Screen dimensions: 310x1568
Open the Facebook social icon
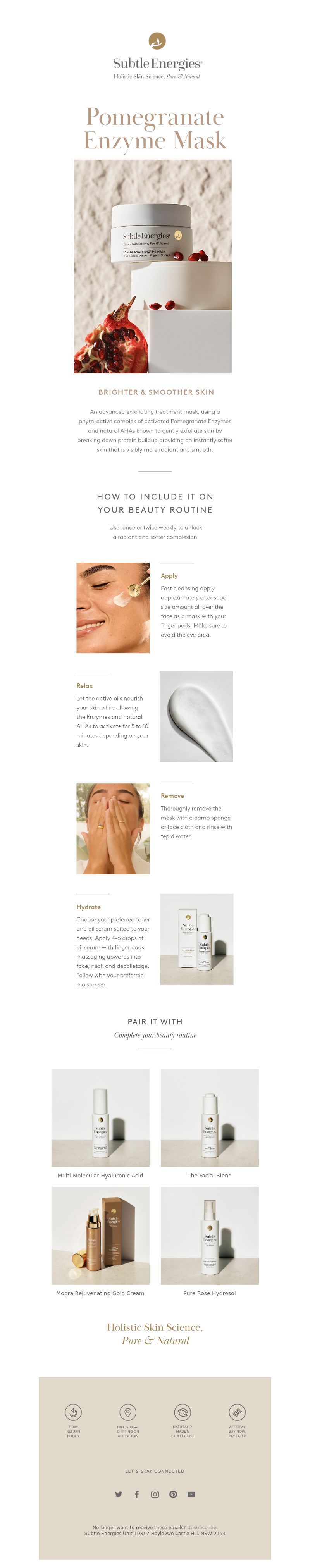pyautogui.click(x=137, y=1494)
